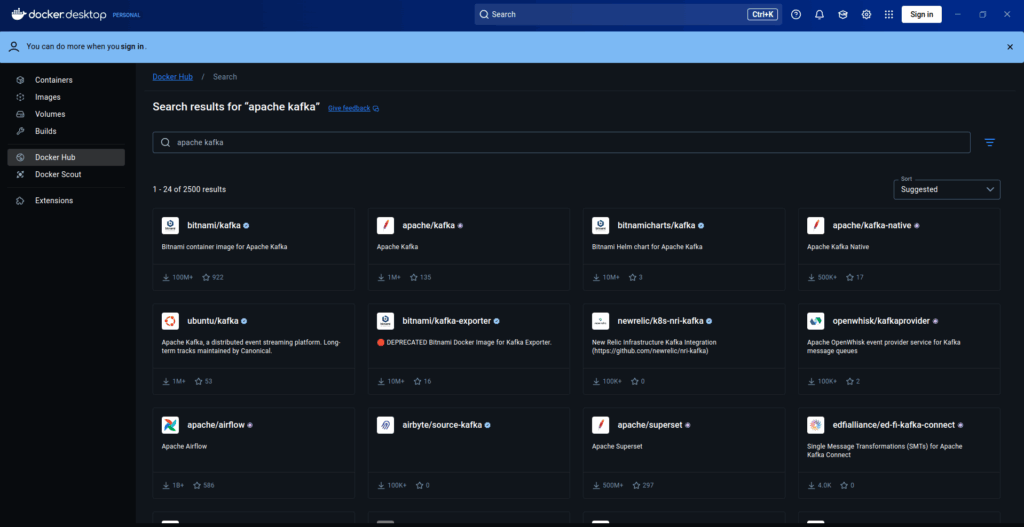The width and height of the screenshot is (1024, 527).
Task: Click the Give feedback link
Action: tap(353, 108)
